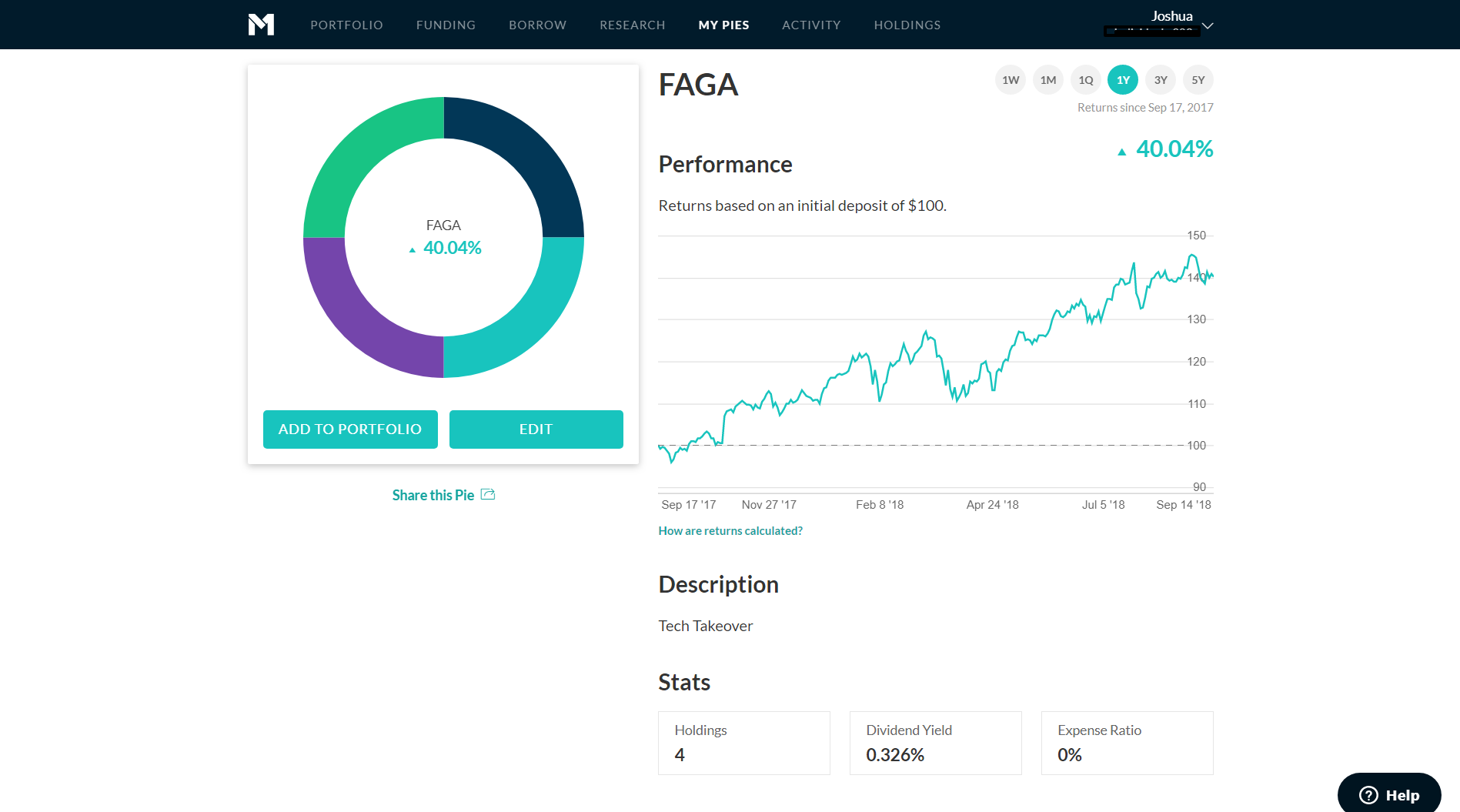Click the M1 Finance logo icon
The height and width of the screenshot is (812, 1460).
click(x=261, y=25)
